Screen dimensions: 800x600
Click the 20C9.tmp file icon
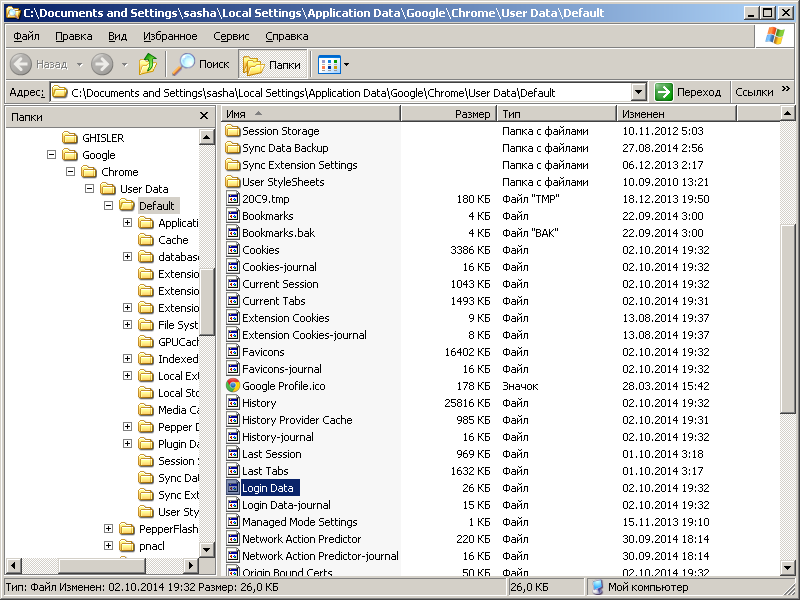click(x=233, y=198)
